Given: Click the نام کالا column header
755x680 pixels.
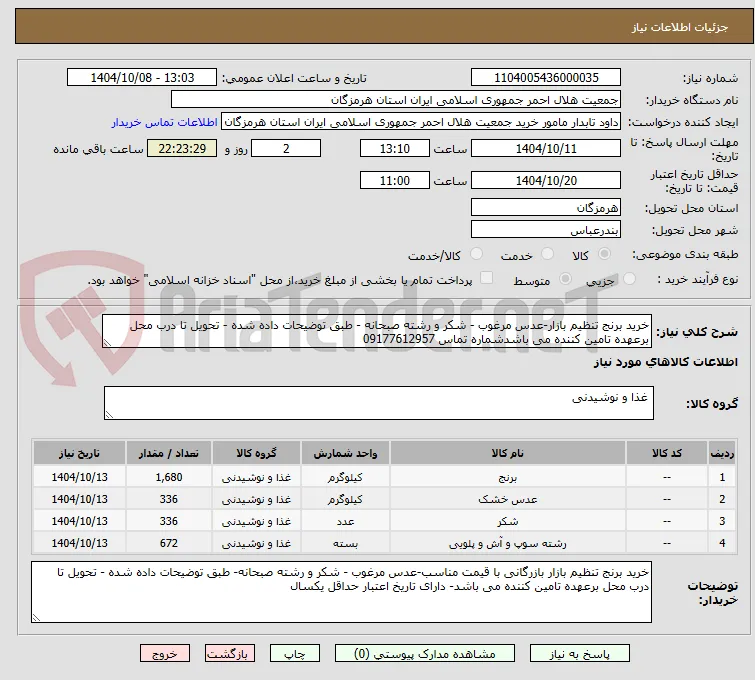Looking at the screenshot, I should click(x=508, y=453).
